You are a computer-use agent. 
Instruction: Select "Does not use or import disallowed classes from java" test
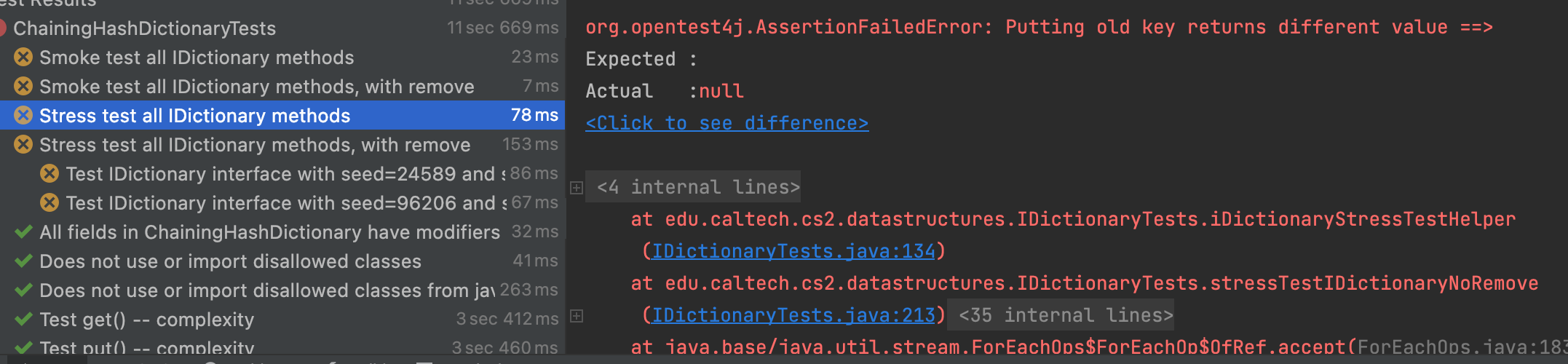266,290
